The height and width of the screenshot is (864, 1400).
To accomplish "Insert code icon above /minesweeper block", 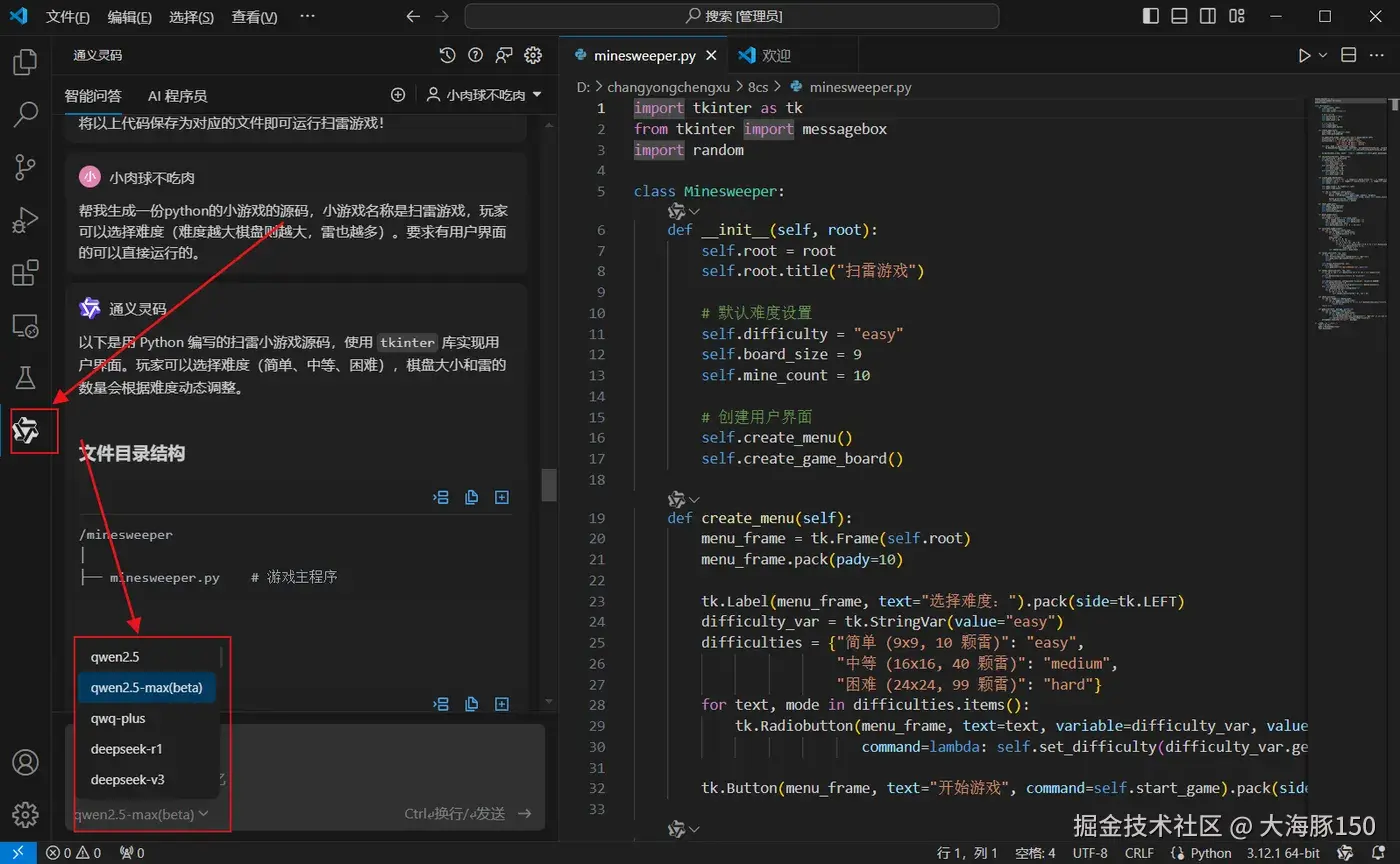I will (x=441, y=497).
